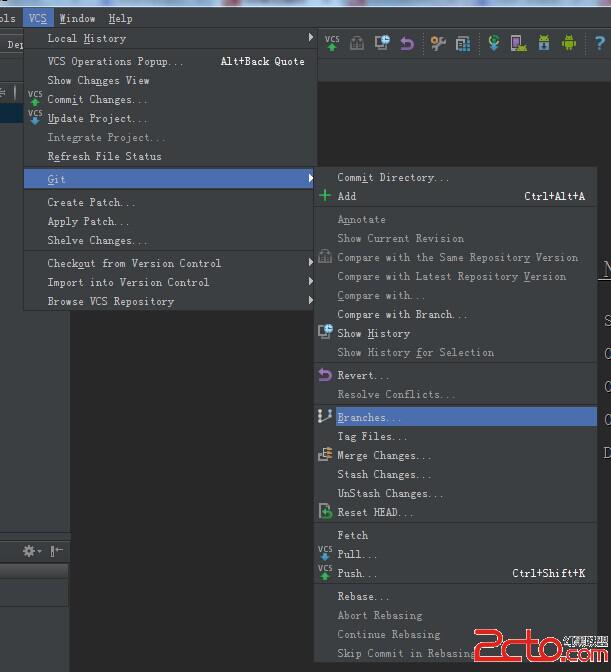
Task: Expand the Local History submenu
Action: click(x=170, y=39)
